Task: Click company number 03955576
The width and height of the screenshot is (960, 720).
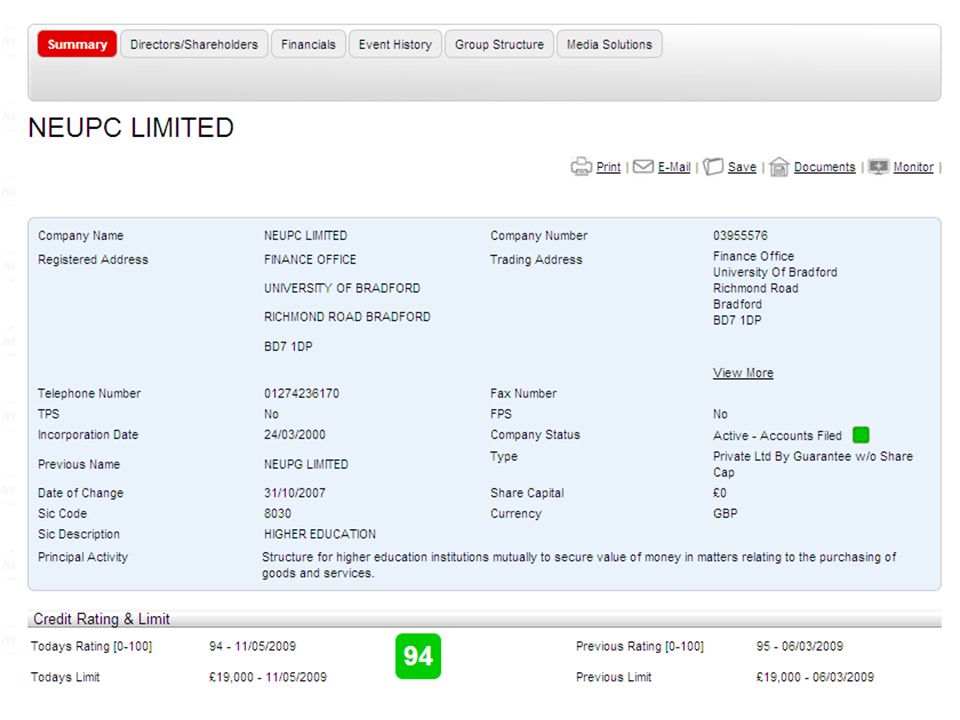Action: (x=740, y=236)
